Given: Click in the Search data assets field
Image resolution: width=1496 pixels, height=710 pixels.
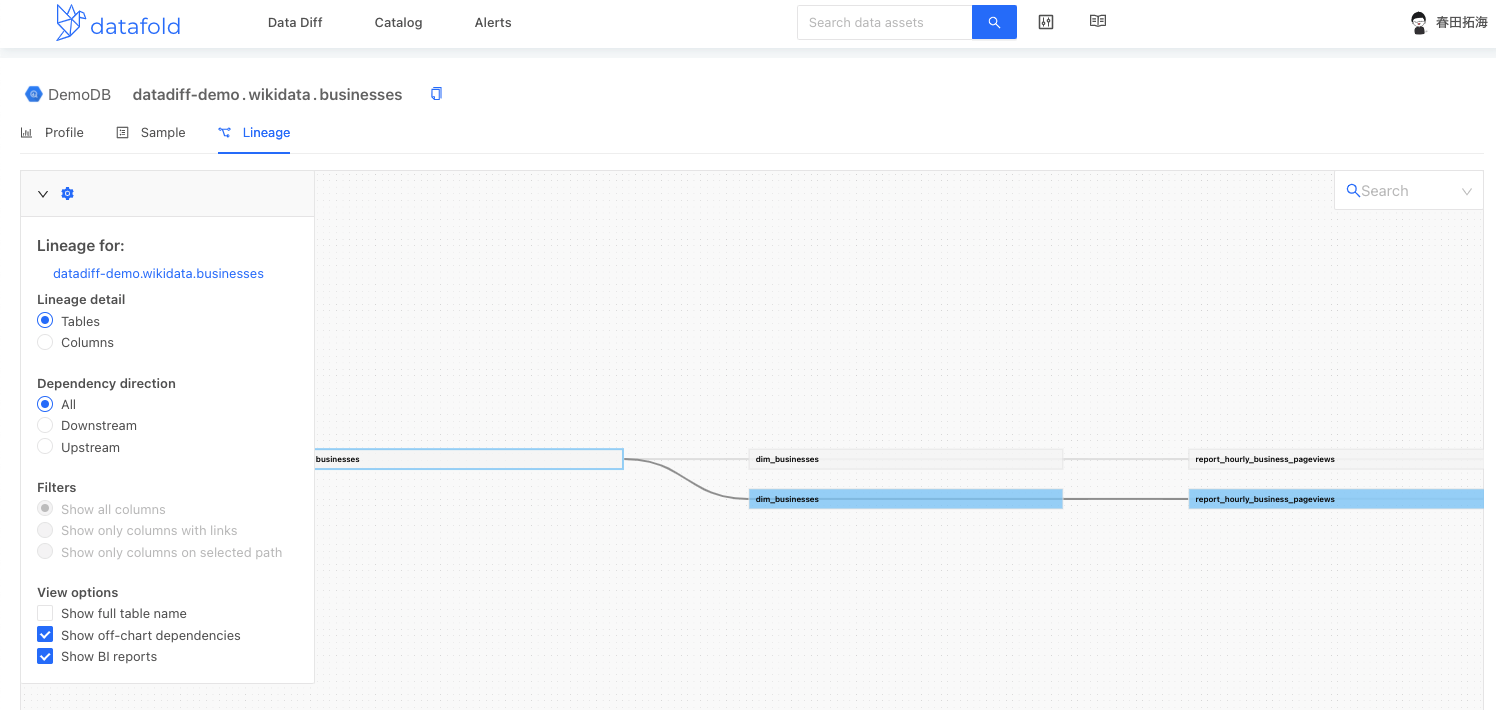Looking at the screenshot, I should click(x=884, y=22).
